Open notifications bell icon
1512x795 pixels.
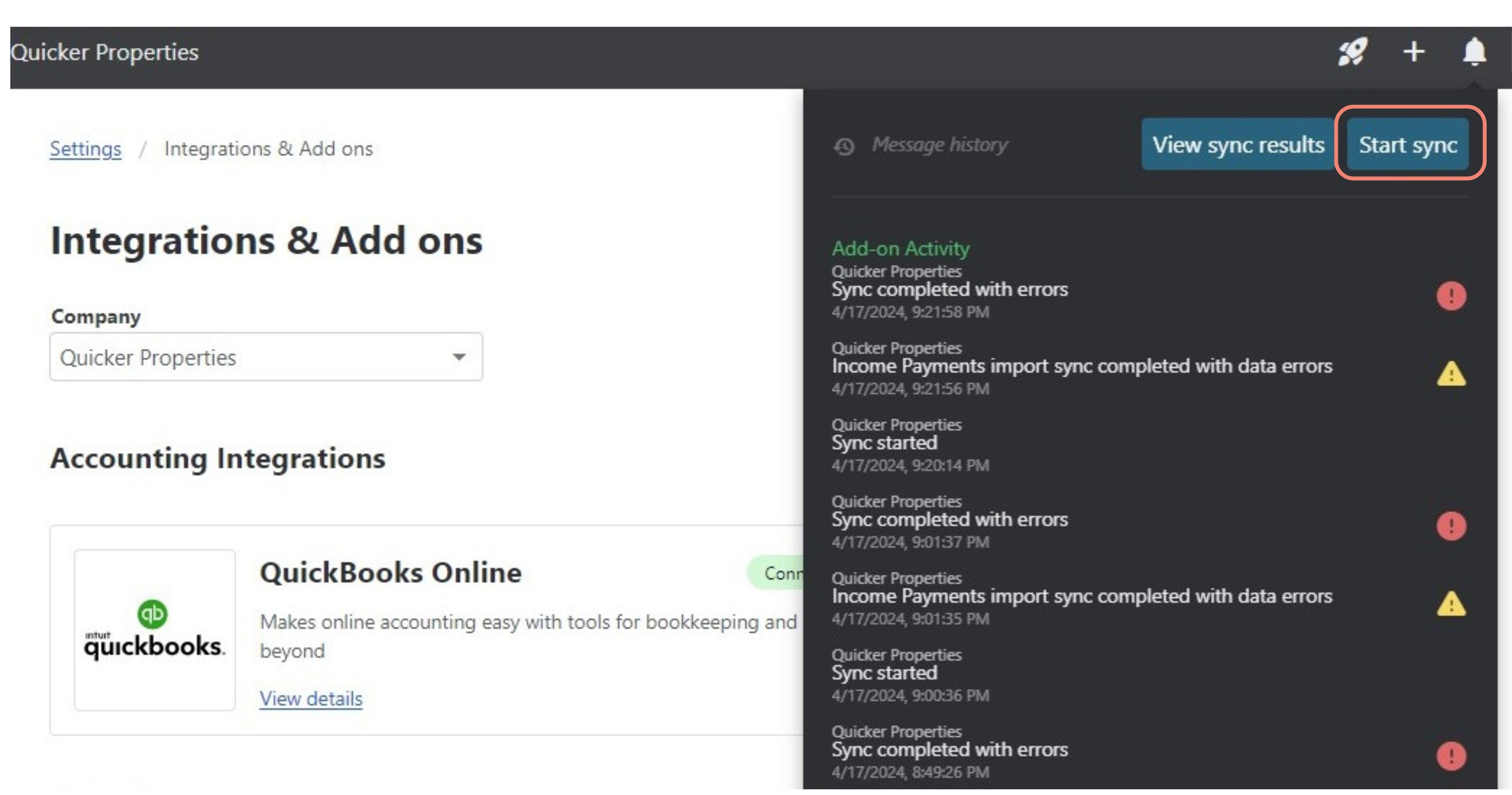coord(1474,52)
